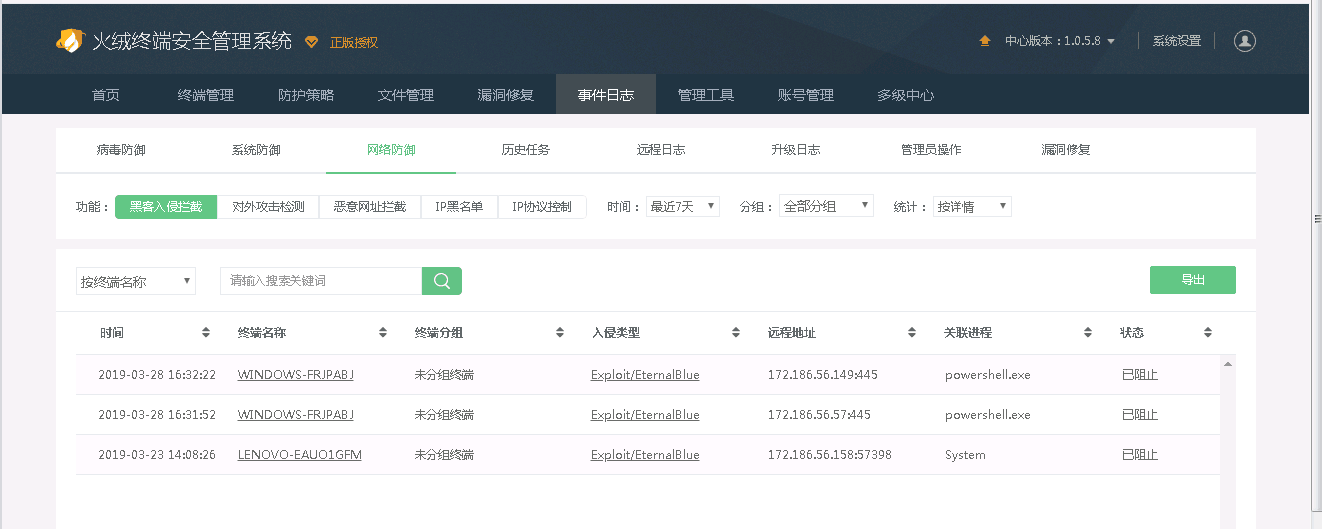Image resolution: width=1322 pixels, height=529 pixels.
Task: Open the 最近7天 time range dropdown
Action: [x=683, y=207]
